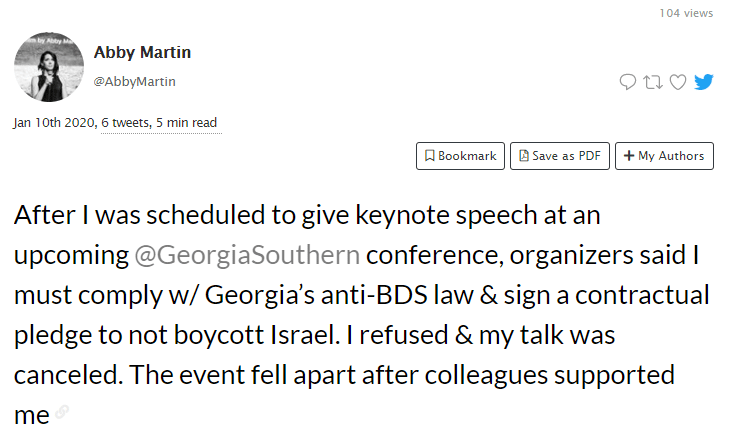Click the "pledge to not boycott Israel" line
The height and width of the screenshot is (432, 755).
pos(174,336)
